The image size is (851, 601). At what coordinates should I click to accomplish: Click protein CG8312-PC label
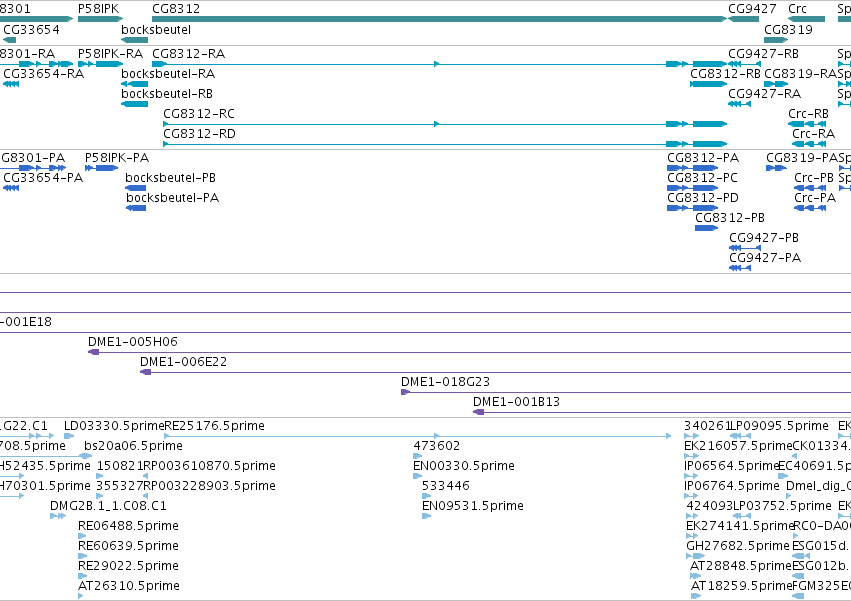702,178
